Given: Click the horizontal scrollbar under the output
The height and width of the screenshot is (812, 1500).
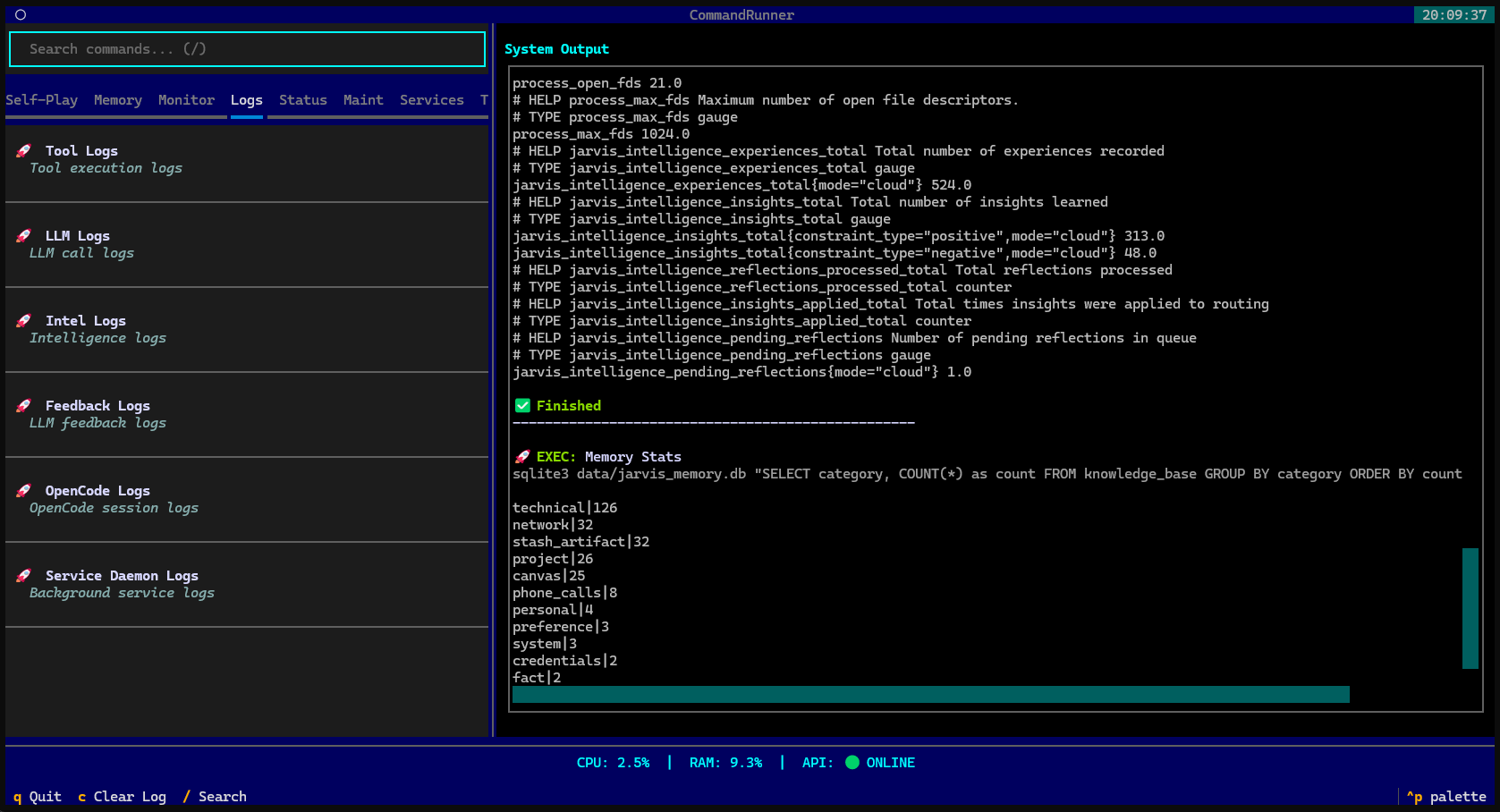Looking at the screenshot, I should [931, 695].
